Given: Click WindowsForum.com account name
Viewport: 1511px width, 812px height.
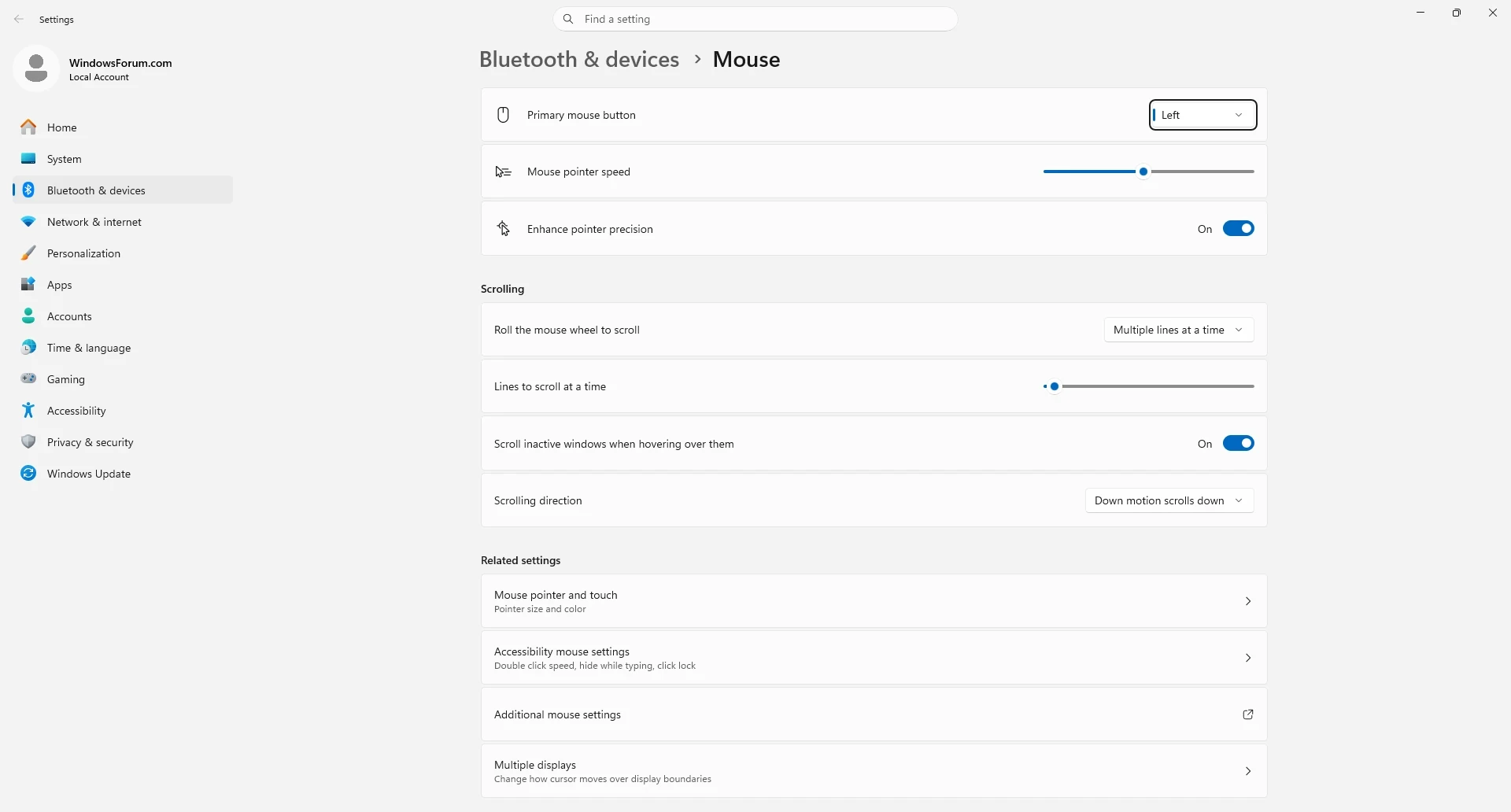Looking at the screenshot, I should pos(120,63).
